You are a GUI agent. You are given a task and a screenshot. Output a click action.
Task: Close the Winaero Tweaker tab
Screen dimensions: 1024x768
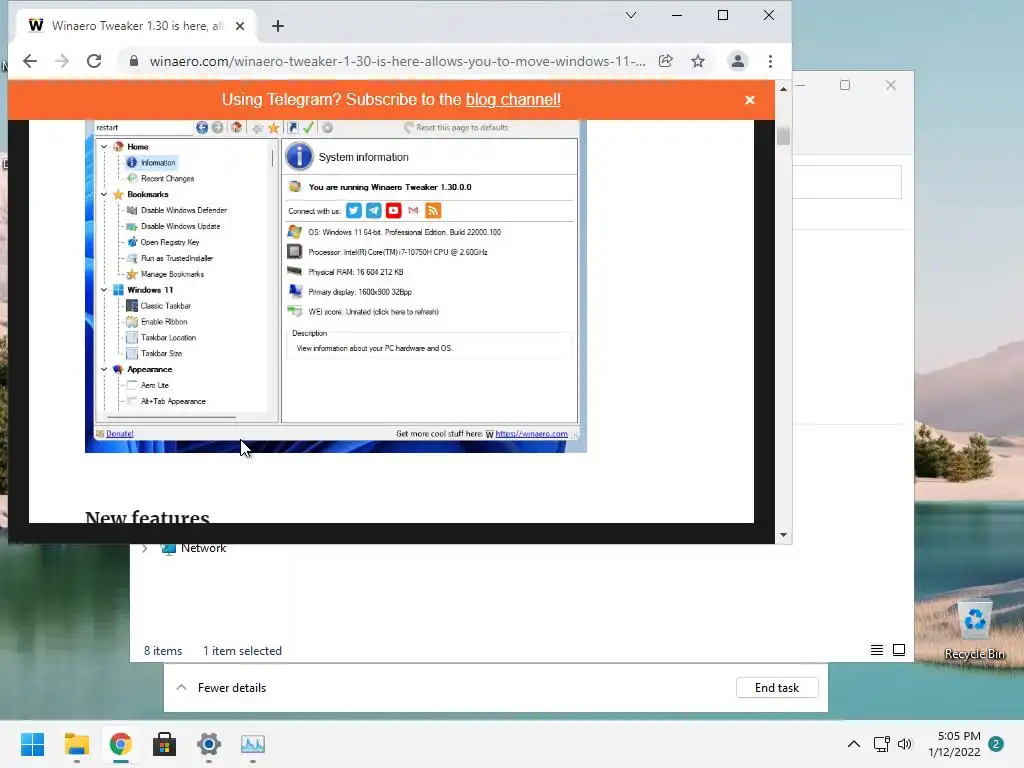(x=240, y=26)
